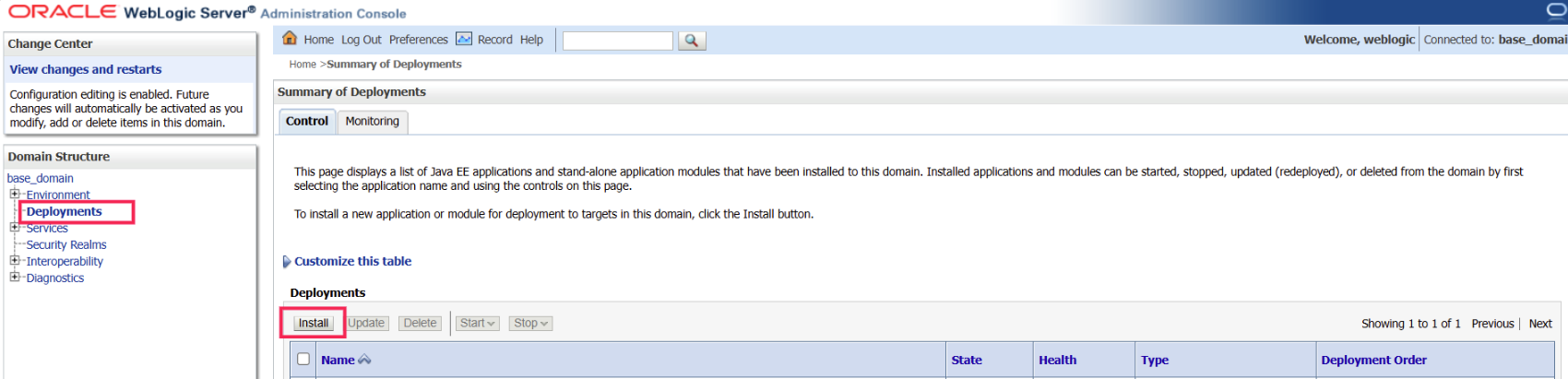Screen dimensions: 1568x379
Task: Click the Change Center panel header
Action: (x=130, y=43)
